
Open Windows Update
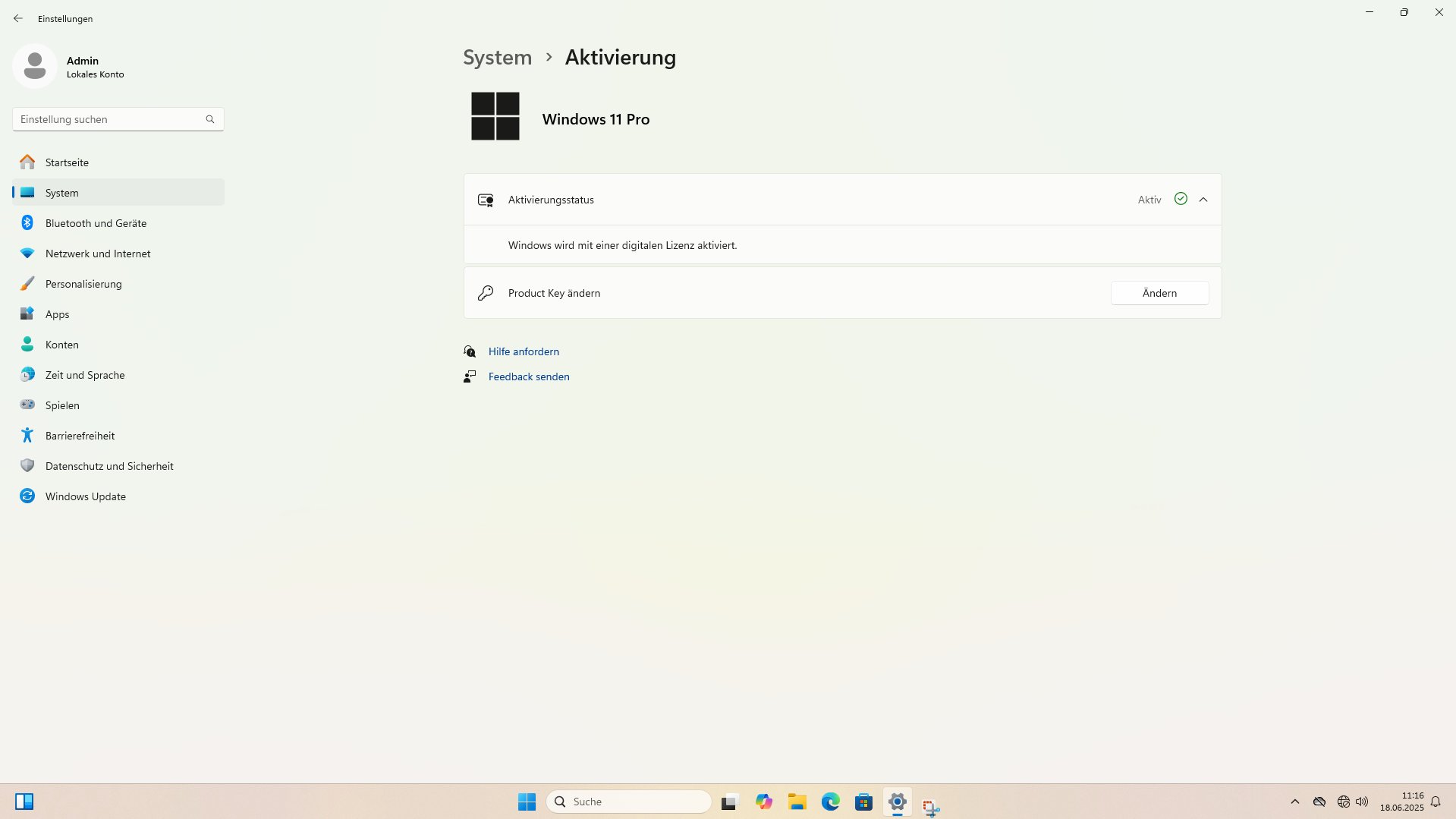click(85, 496)
